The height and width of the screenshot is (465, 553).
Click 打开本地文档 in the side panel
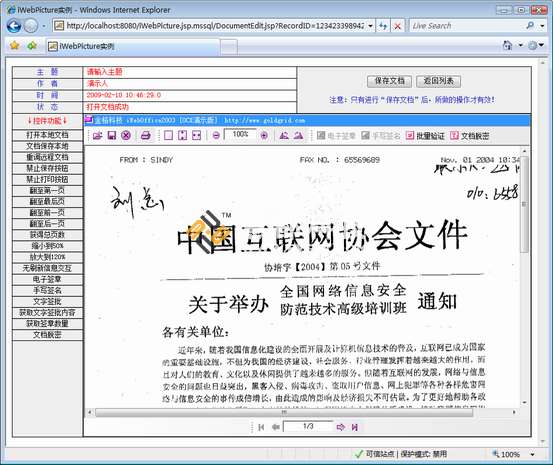coord(47,135)
